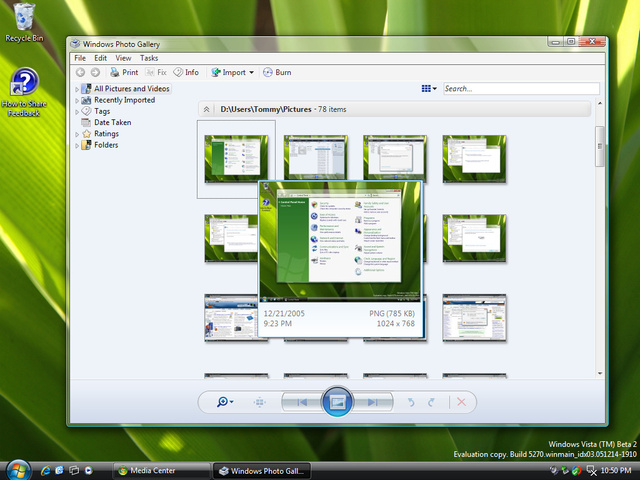Select All Pictures and Videos

pos(126,89)
